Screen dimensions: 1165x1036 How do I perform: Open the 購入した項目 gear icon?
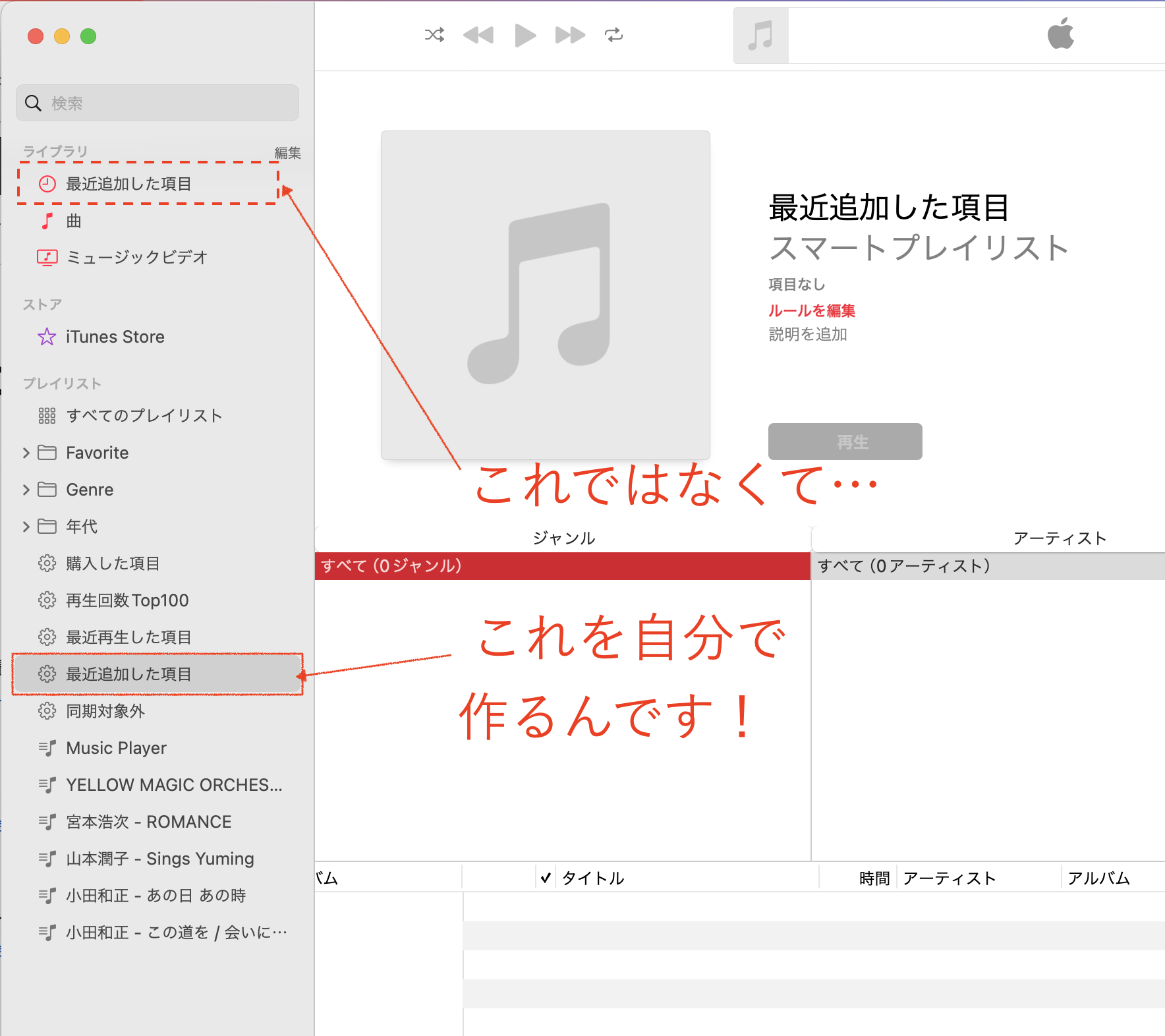[x=47, y=563]
